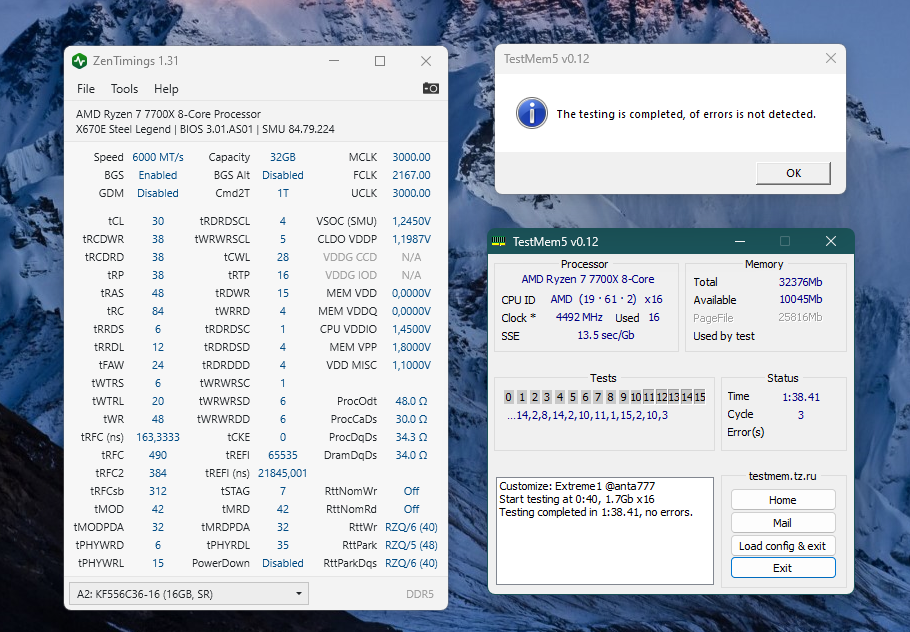
Task: Click the tRFC (ns) value 163,3333
Action: [x=158, y=437]
